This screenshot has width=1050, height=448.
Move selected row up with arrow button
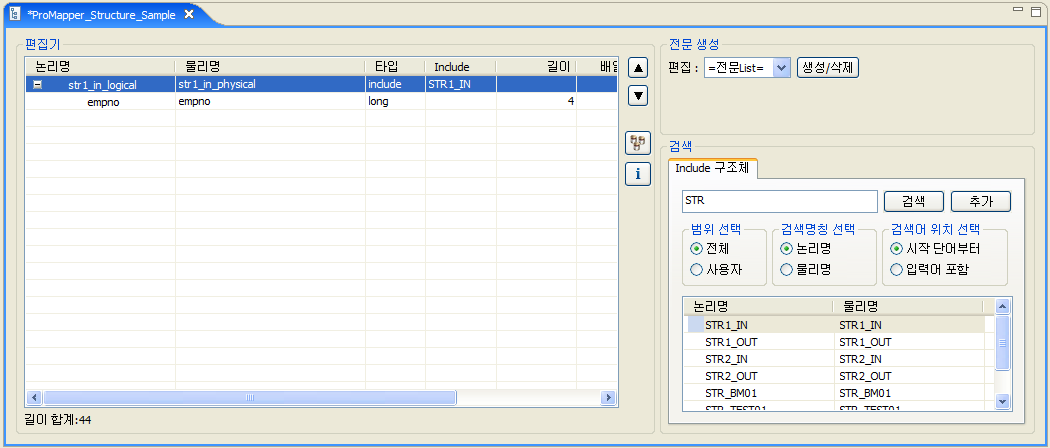click(x=638, y=68)
